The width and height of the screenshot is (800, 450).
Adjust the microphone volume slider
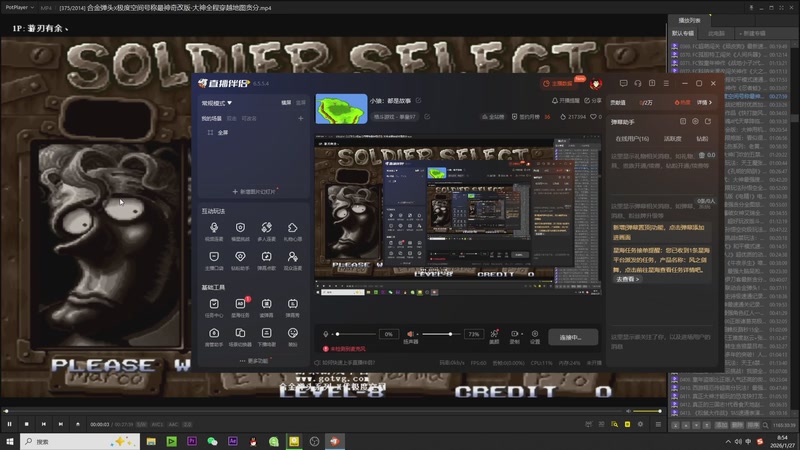point(357,334)
